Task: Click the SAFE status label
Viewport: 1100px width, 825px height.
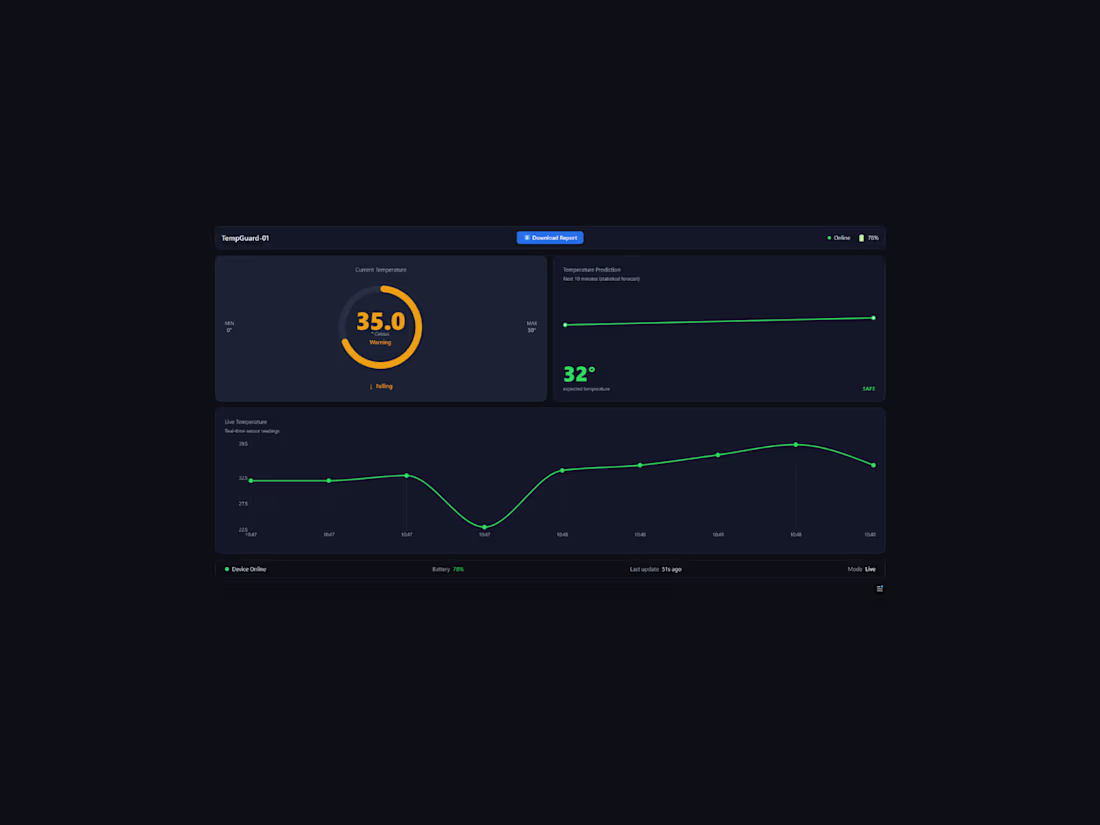Action: coord(868,389)
